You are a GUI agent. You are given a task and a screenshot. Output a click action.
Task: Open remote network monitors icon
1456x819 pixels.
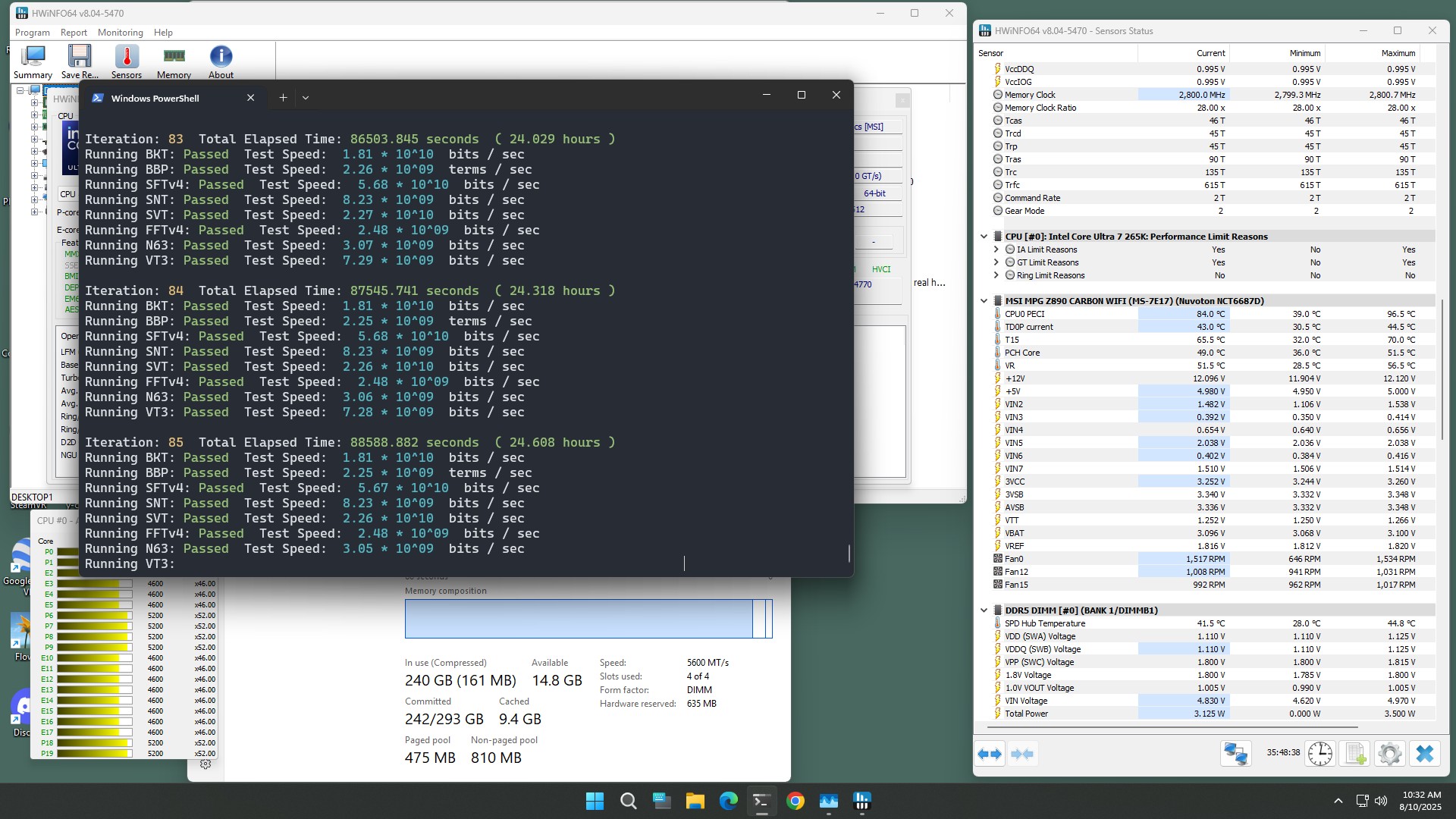1235,754
